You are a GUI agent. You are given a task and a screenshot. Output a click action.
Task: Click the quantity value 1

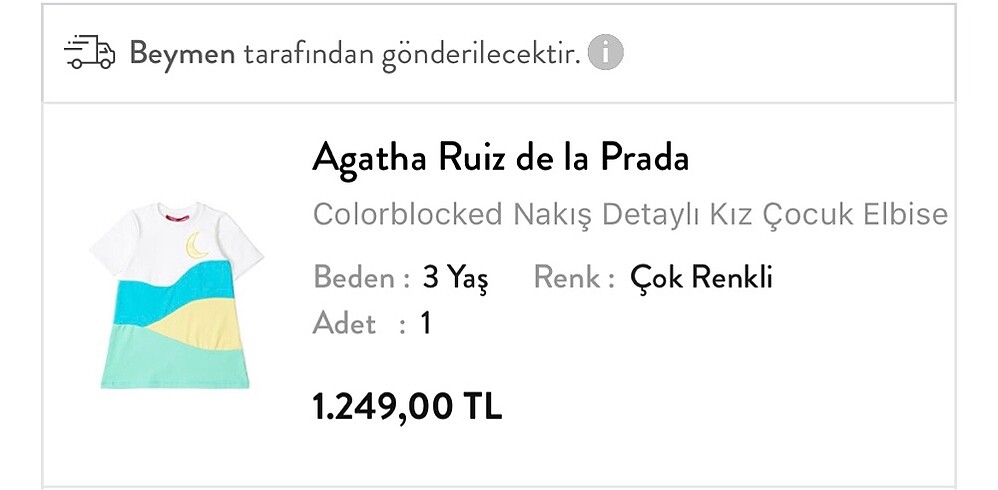(x=425, y=324)
